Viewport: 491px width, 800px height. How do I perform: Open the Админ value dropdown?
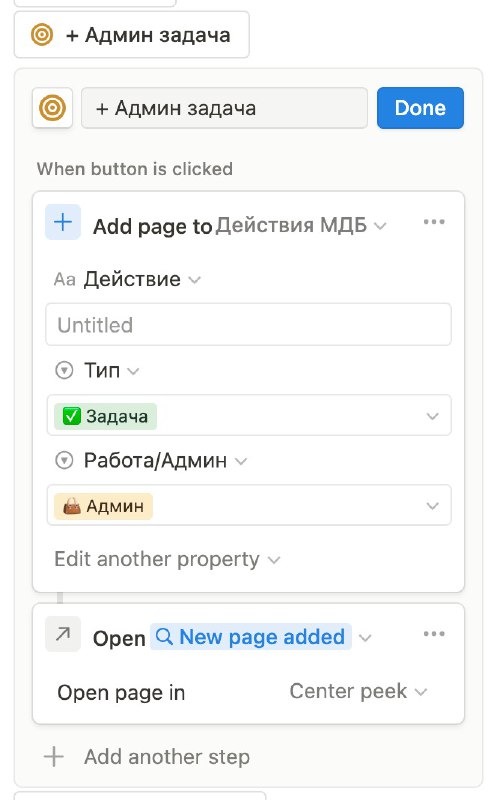click(249, 506)
